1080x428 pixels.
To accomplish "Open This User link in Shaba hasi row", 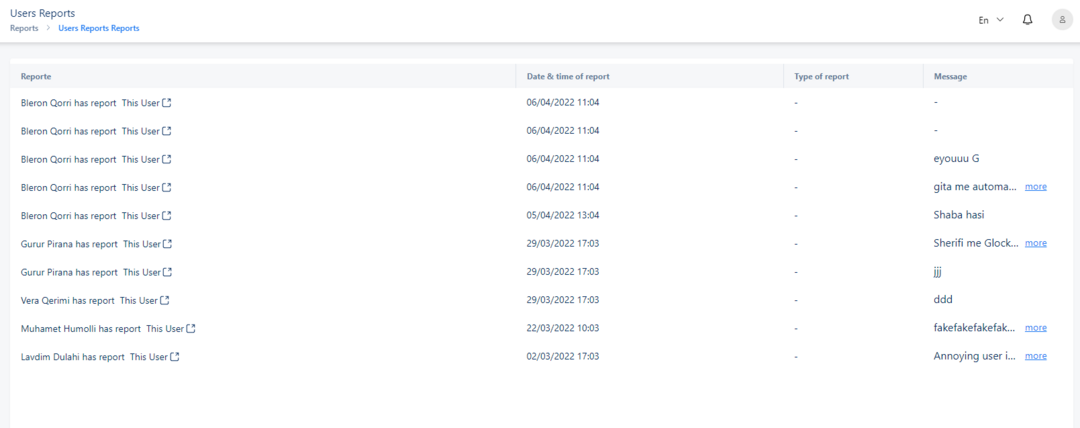I will pyautogui.click(x=141, y=216).
